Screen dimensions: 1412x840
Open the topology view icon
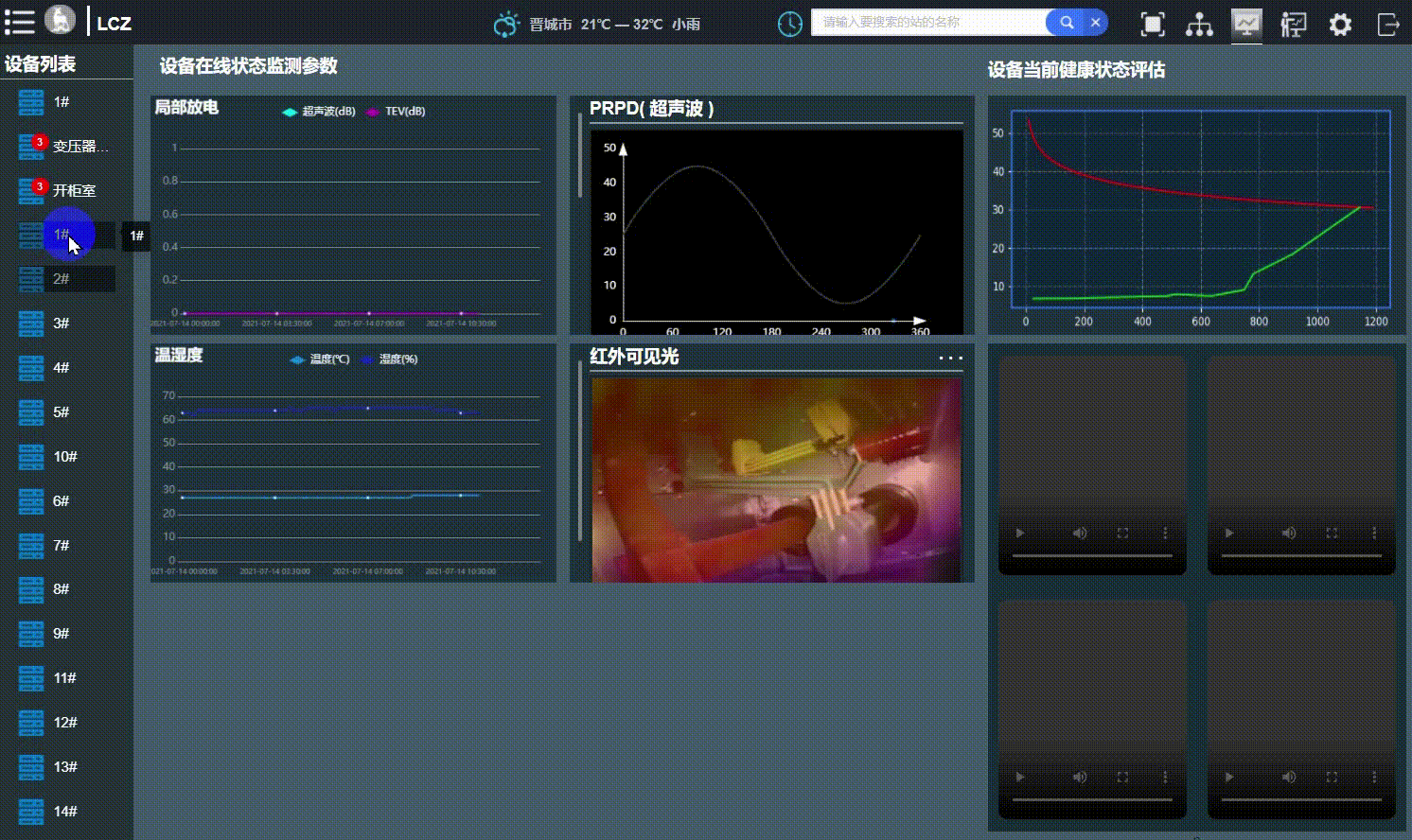(x=1199, y=24)
